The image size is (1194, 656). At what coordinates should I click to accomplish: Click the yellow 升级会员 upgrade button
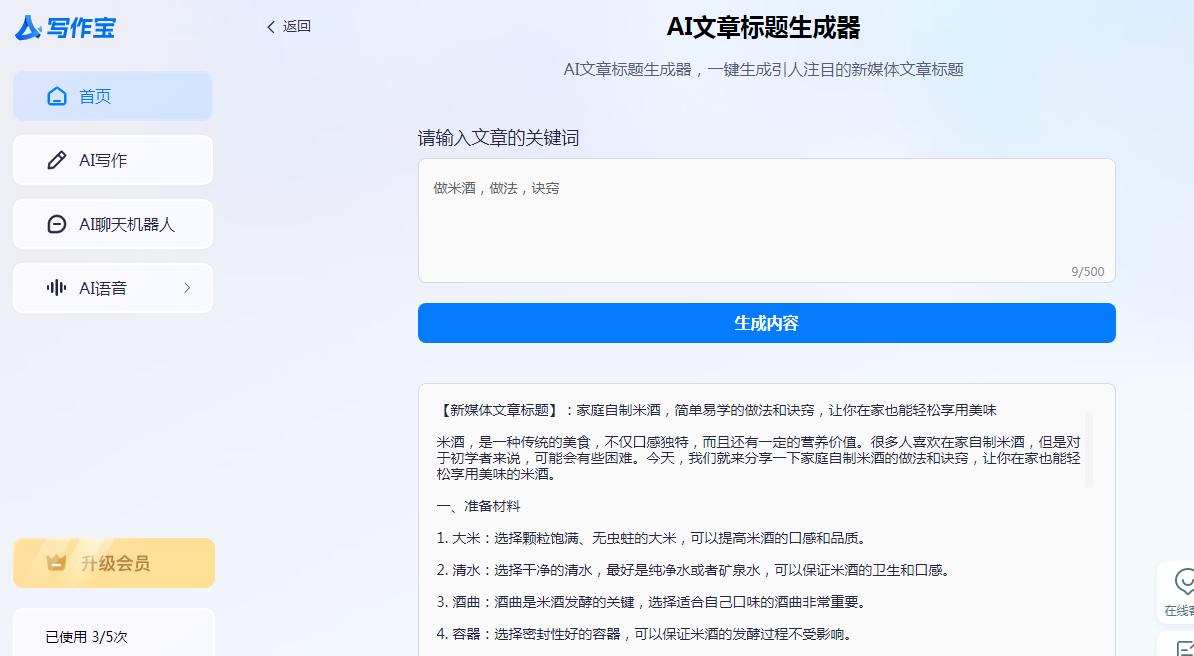pyautogui.click(x=113, y=562)
